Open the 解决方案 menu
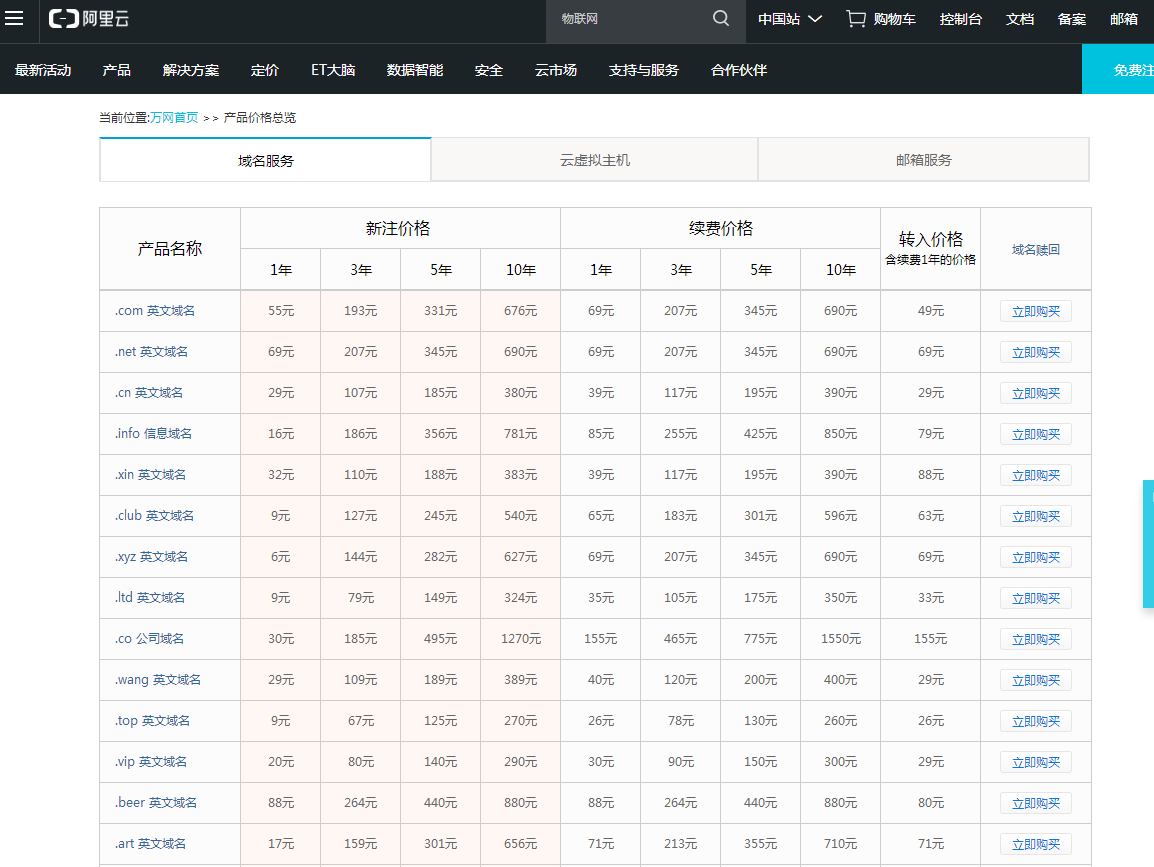The image size is (1154, 867). point(191,70)
